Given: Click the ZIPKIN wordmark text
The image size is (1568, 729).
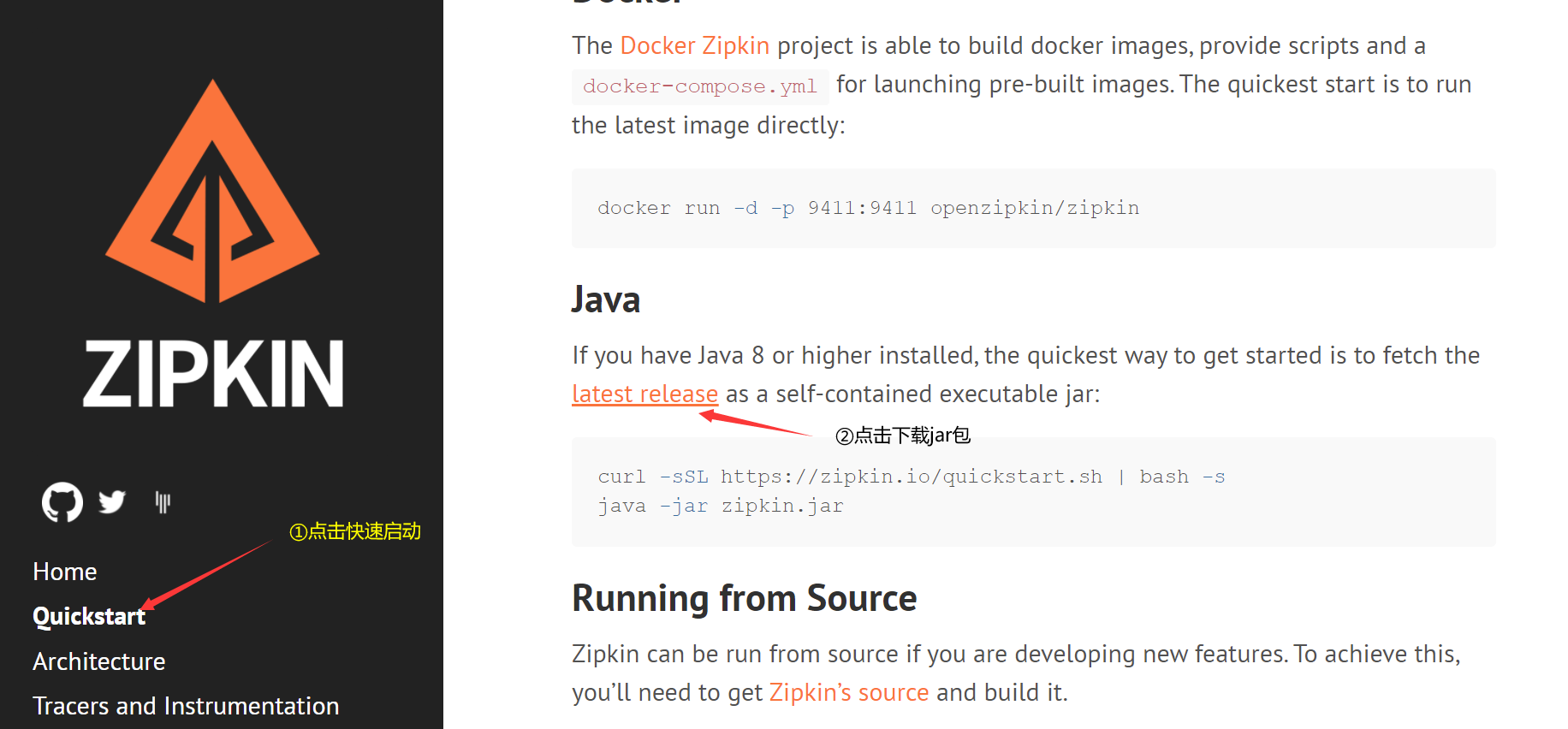Looking at the screenshot, I should tap(213, 374).
